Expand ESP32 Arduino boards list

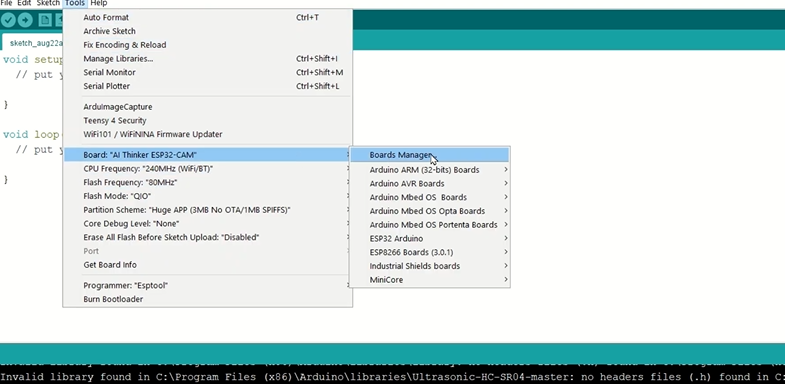(x=430, y=238)
